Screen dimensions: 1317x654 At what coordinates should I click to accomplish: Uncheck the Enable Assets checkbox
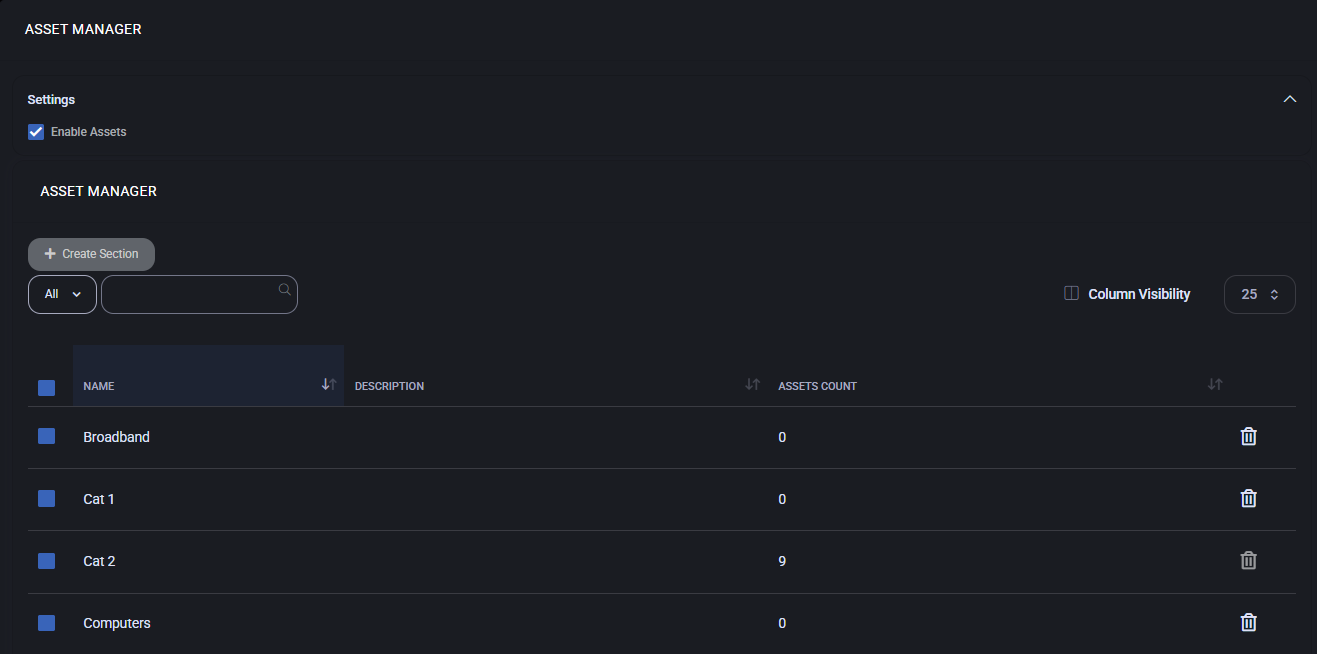tap(36, 132)
